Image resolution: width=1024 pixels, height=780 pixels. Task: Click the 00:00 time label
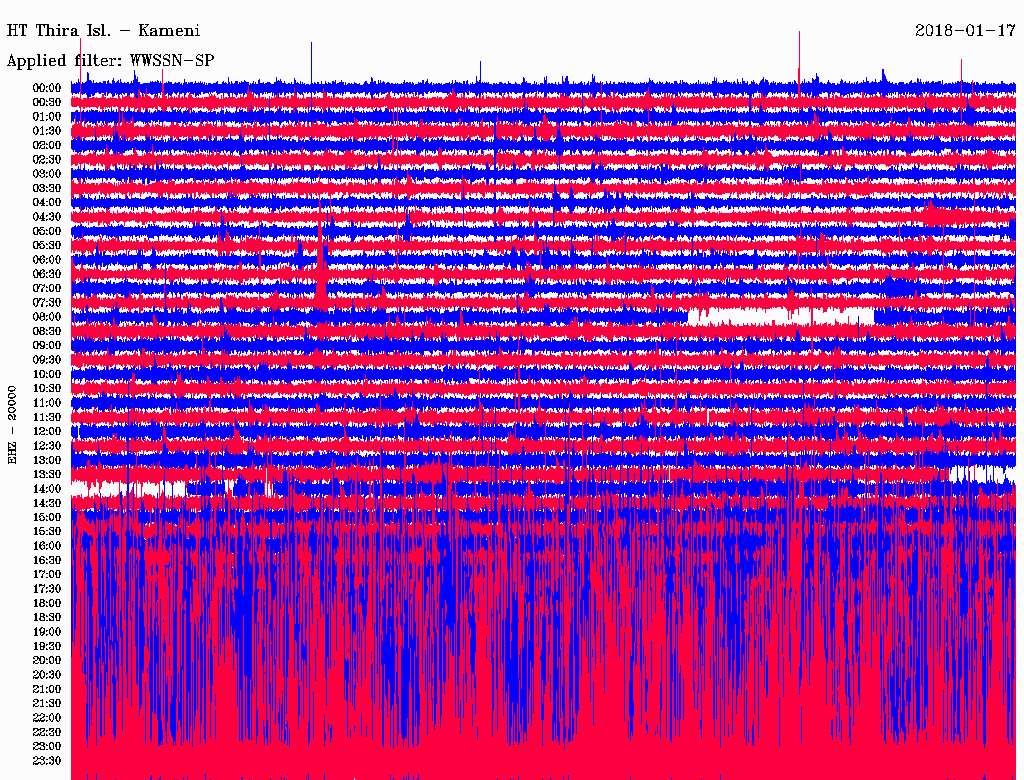click(47, 88)
